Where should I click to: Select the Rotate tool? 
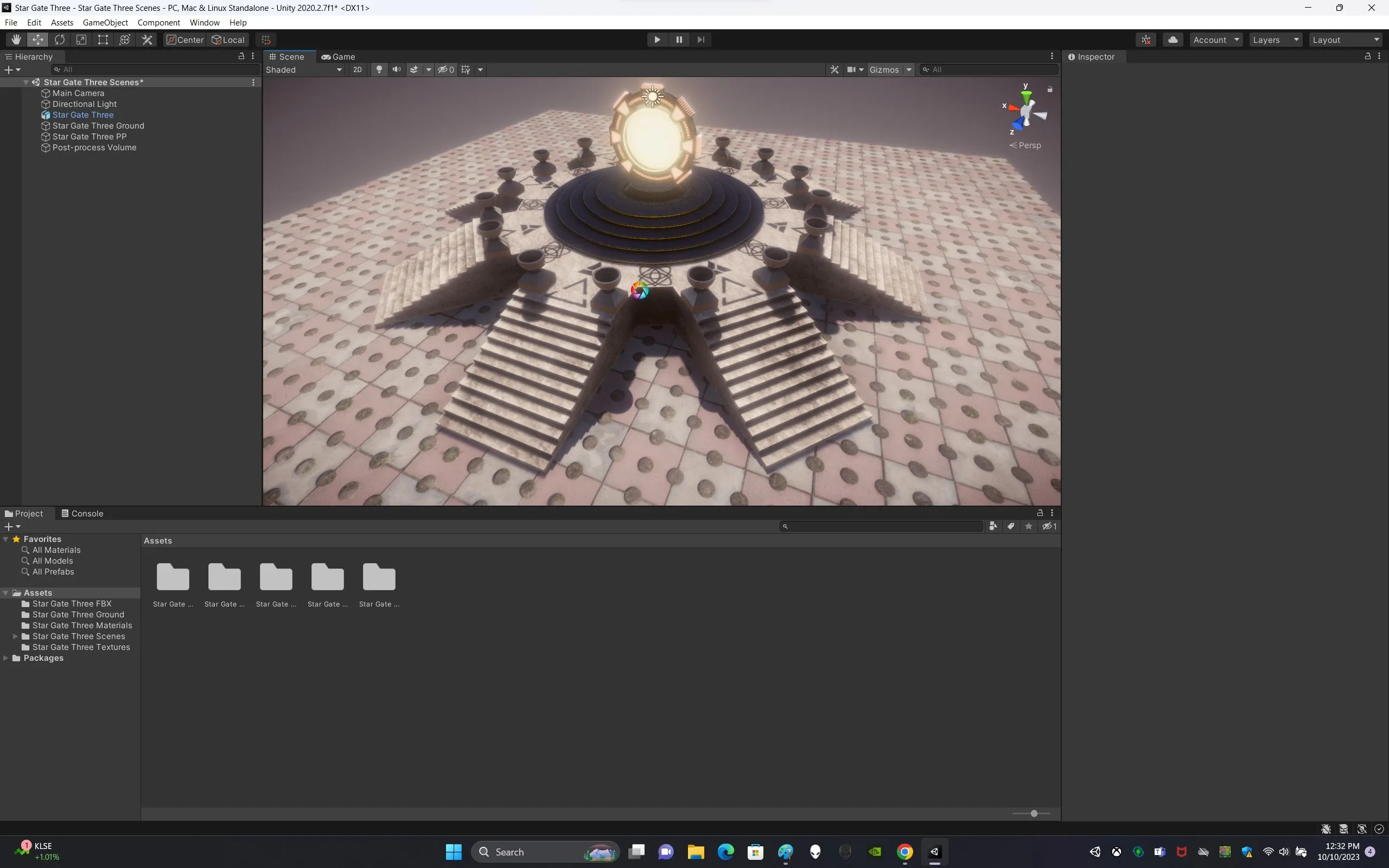point(60,40)
